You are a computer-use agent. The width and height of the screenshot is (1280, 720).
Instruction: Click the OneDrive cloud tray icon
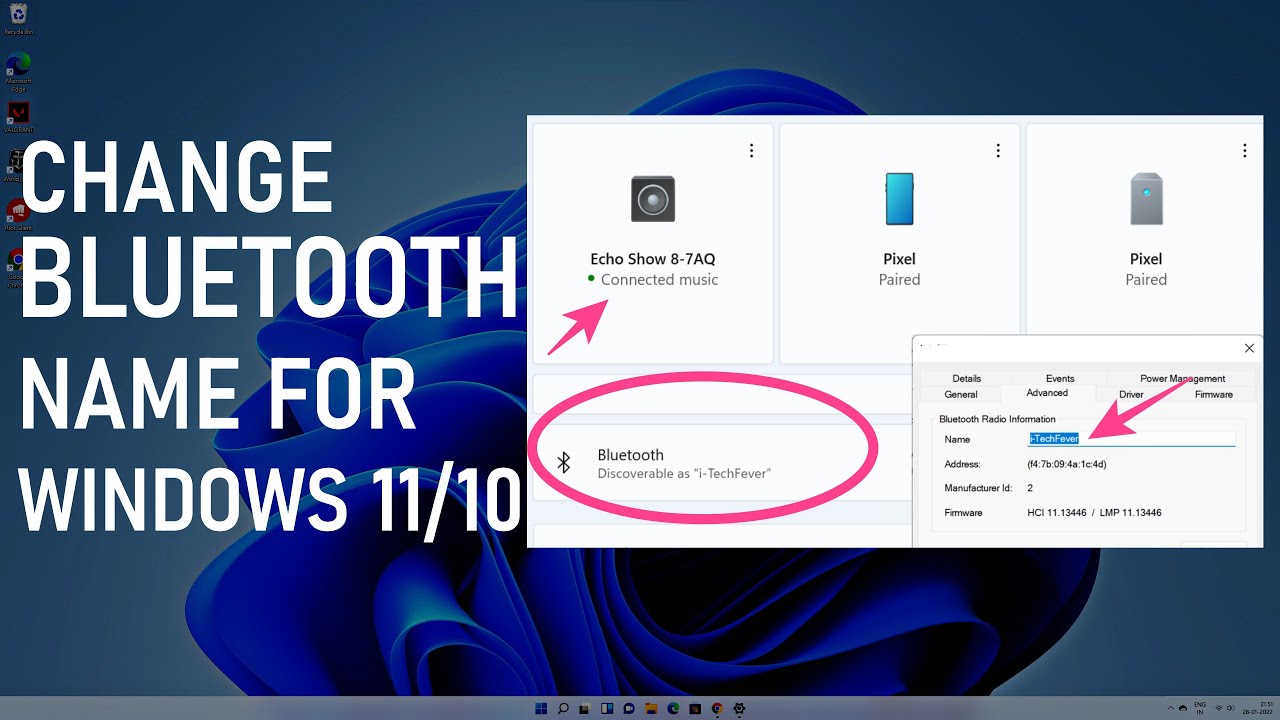[1183, 708]
